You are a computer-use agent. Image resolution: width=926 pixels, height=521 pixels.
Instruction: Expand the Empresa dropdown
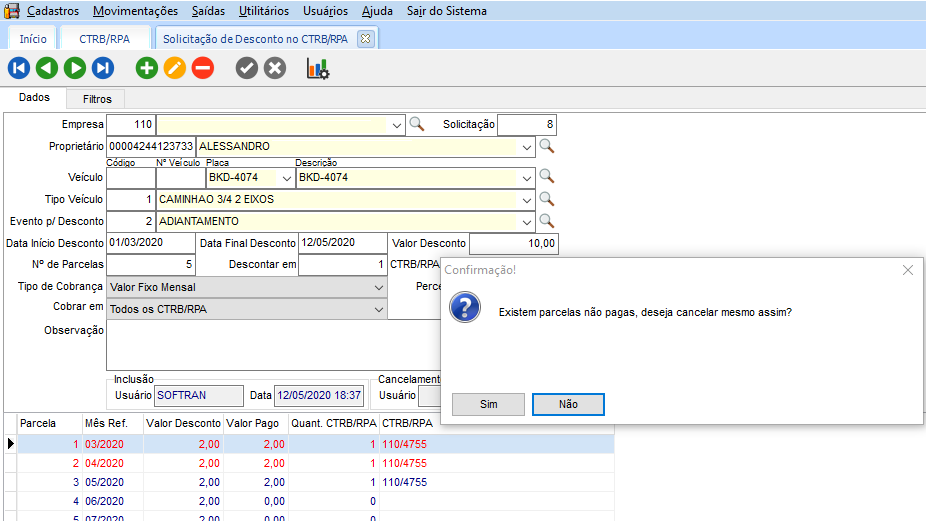397,125
